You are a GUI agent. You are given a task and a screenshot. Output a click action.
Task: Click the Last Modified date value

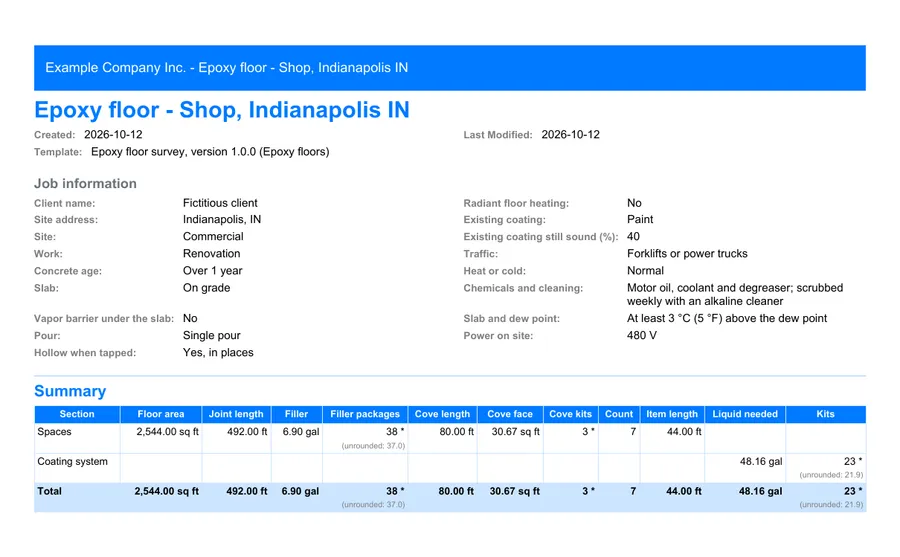click(x=571, y=134)
